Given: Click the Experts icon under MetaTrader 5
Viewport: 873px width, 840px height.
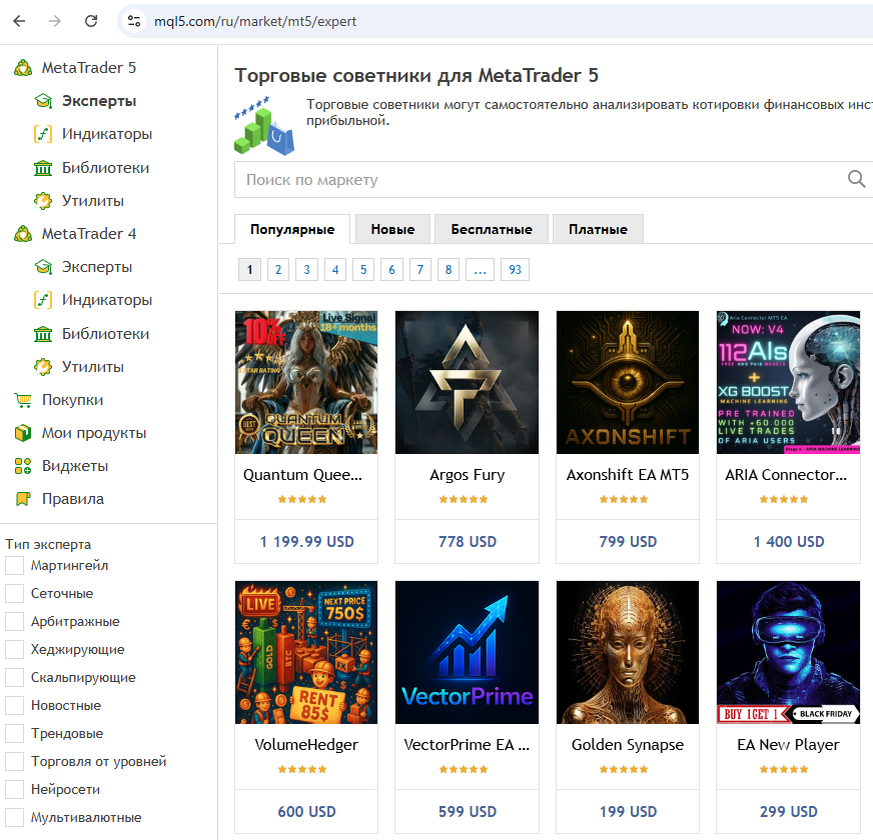Looking at the screenshot, I should click(x=43, y=101).
